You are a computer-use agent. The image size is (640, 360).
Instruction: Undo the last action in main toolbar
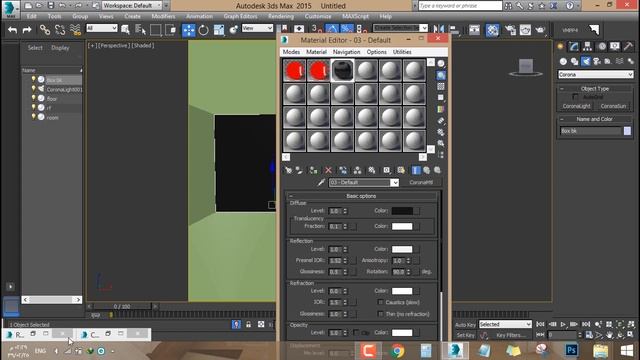[x=13, y=30]
